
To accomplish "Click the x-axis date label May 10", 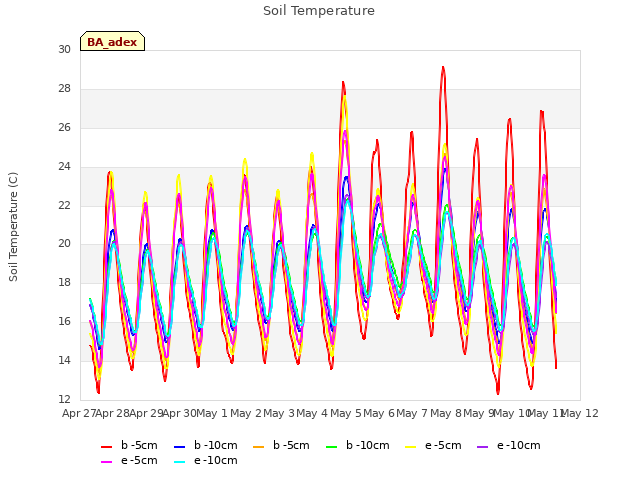I will point(511,414).
